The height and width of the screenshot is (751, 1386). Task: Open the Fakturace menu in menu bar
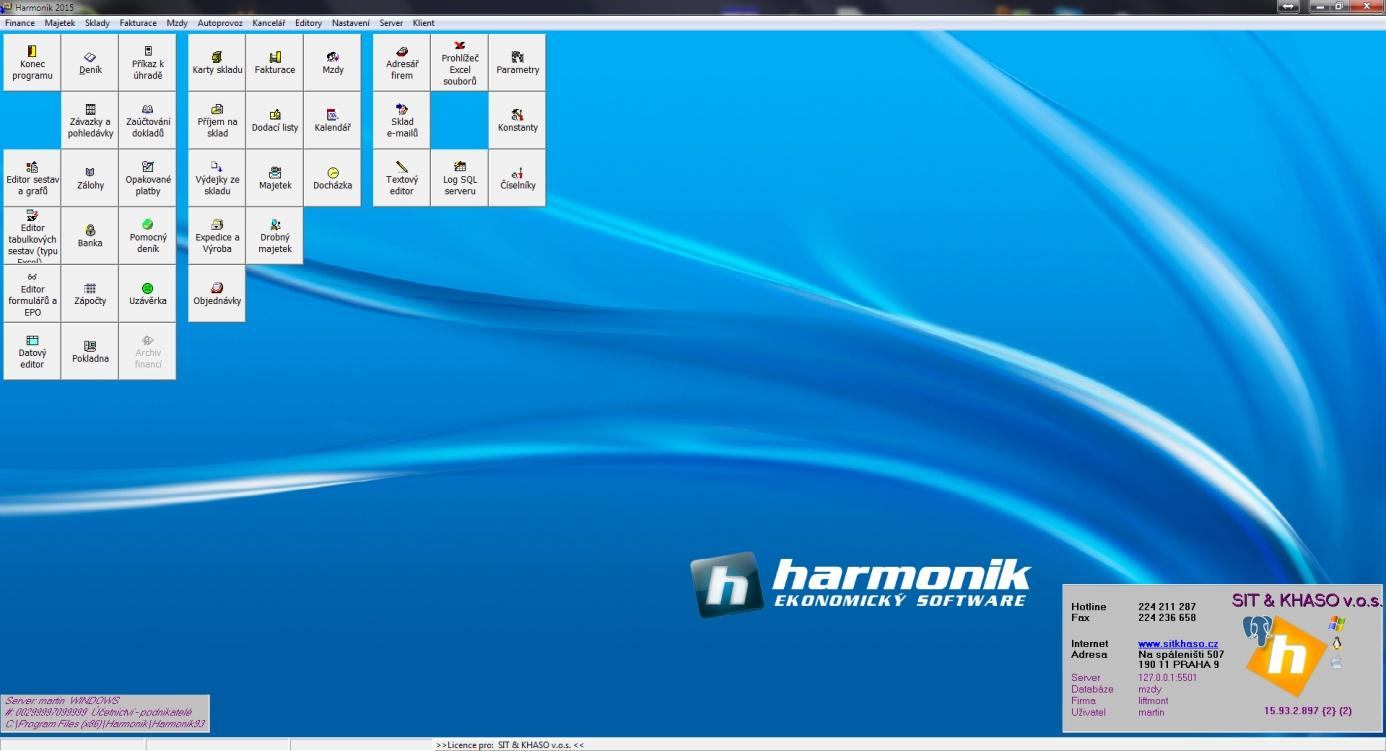[139, 22]
